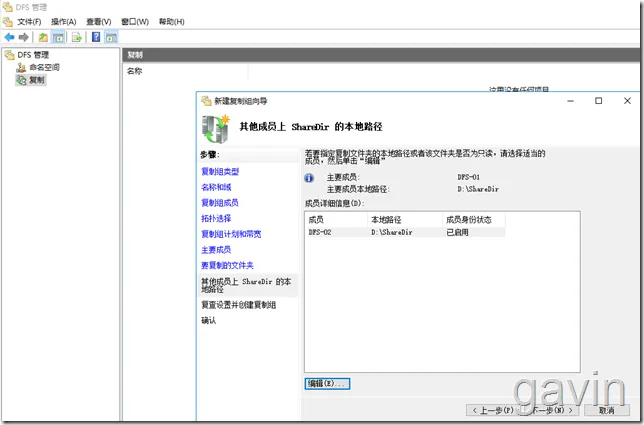Click the 编辑(E)... button
The height and width of the screenshot is (425, 644).
[x=327, y=384]
